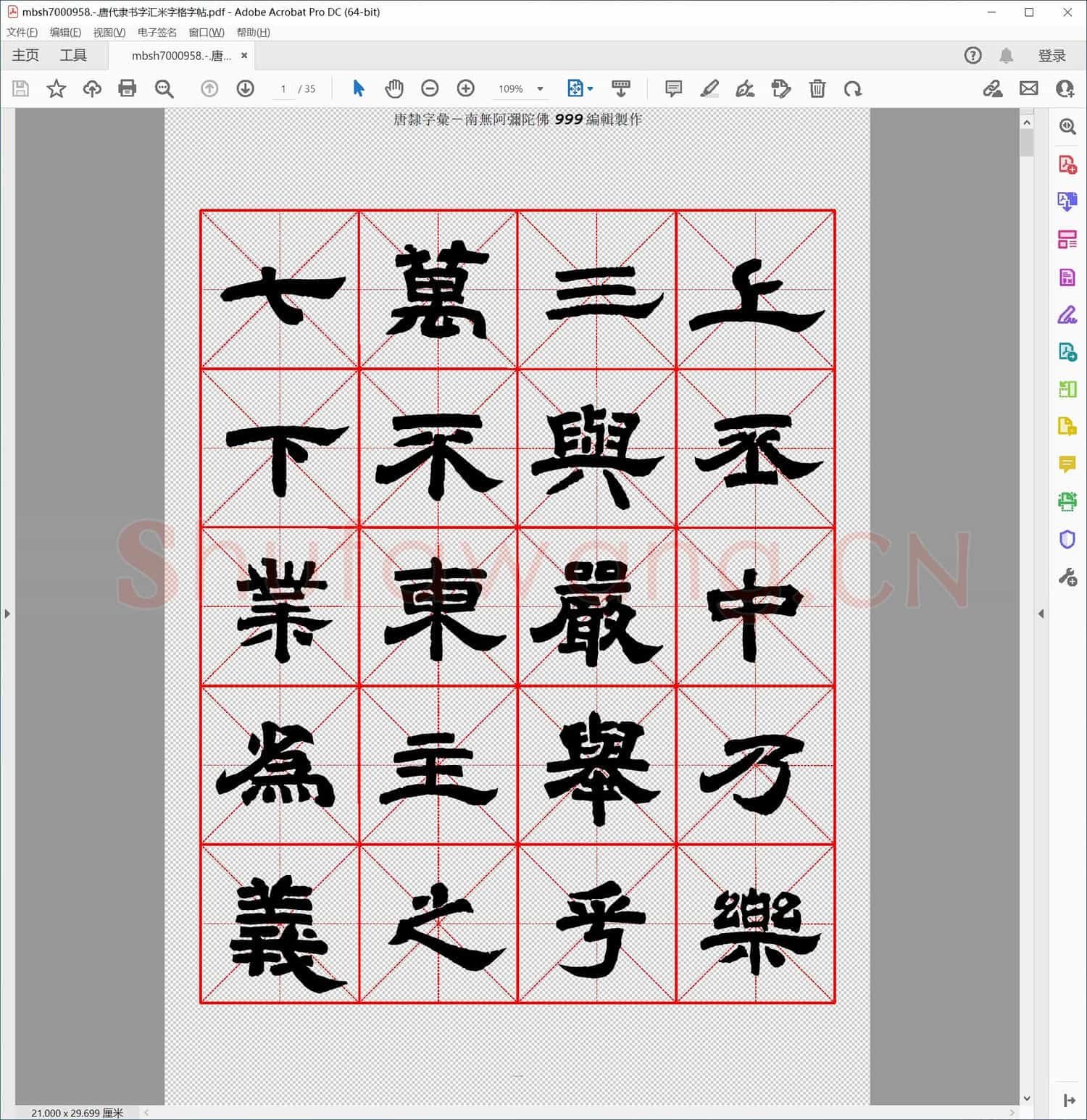
Task: Open the zoom percentage dropdown
Action: [x=541, y=88]
